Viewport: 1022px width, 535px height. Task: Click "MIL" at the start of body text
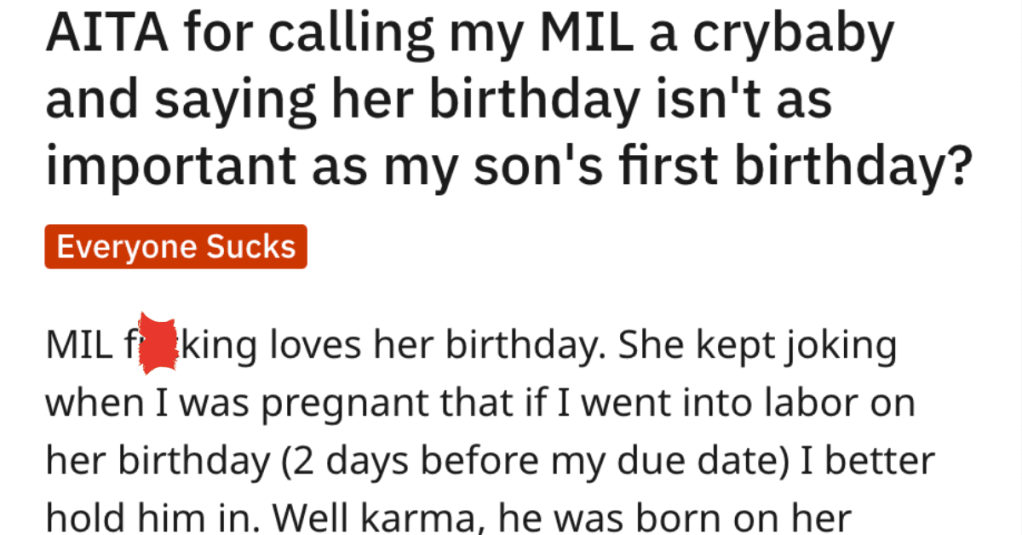tap(79, 344)
